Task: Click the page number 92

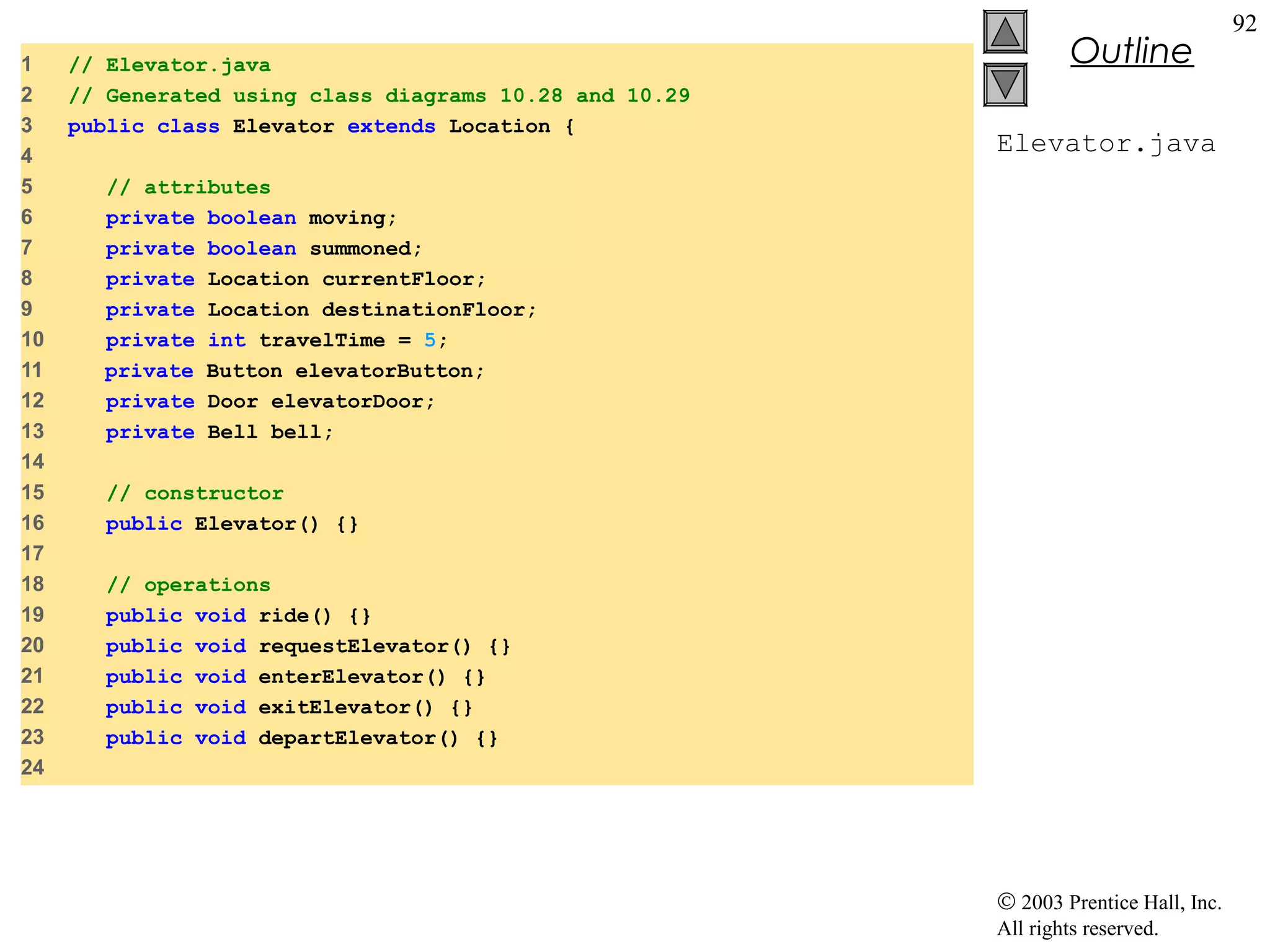Action: 1244,24
